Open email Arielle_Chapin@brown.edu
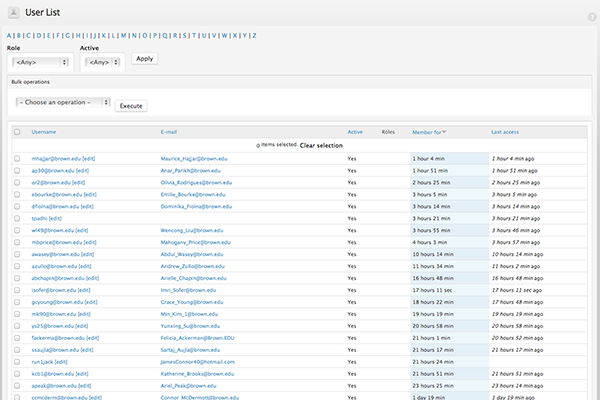This screenshot has height=400, width=600. 194,278
